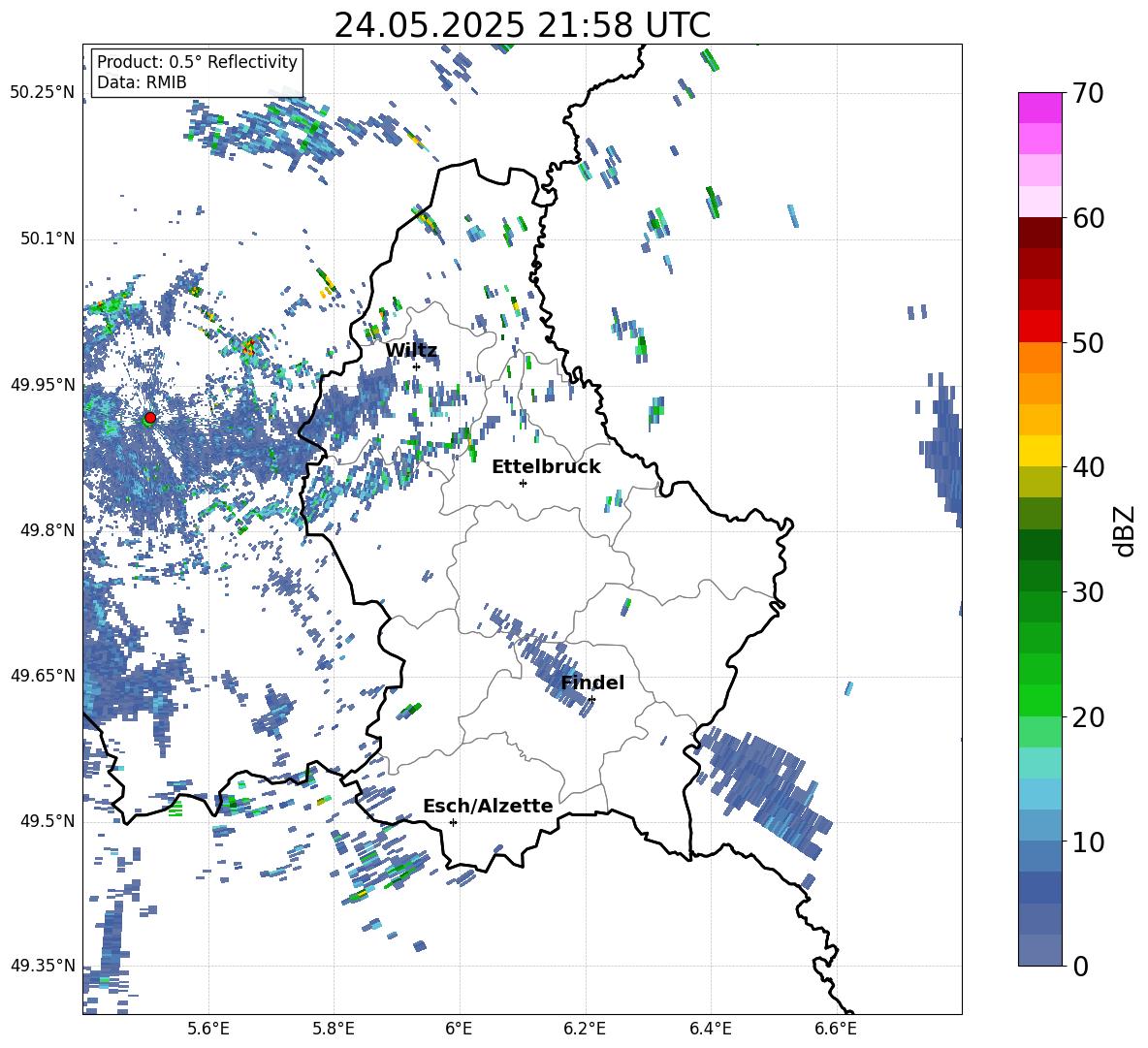The width and height of the screenshot is (1148, 1048).
Task: Click the red radar location marker
Action: point(150,417)
